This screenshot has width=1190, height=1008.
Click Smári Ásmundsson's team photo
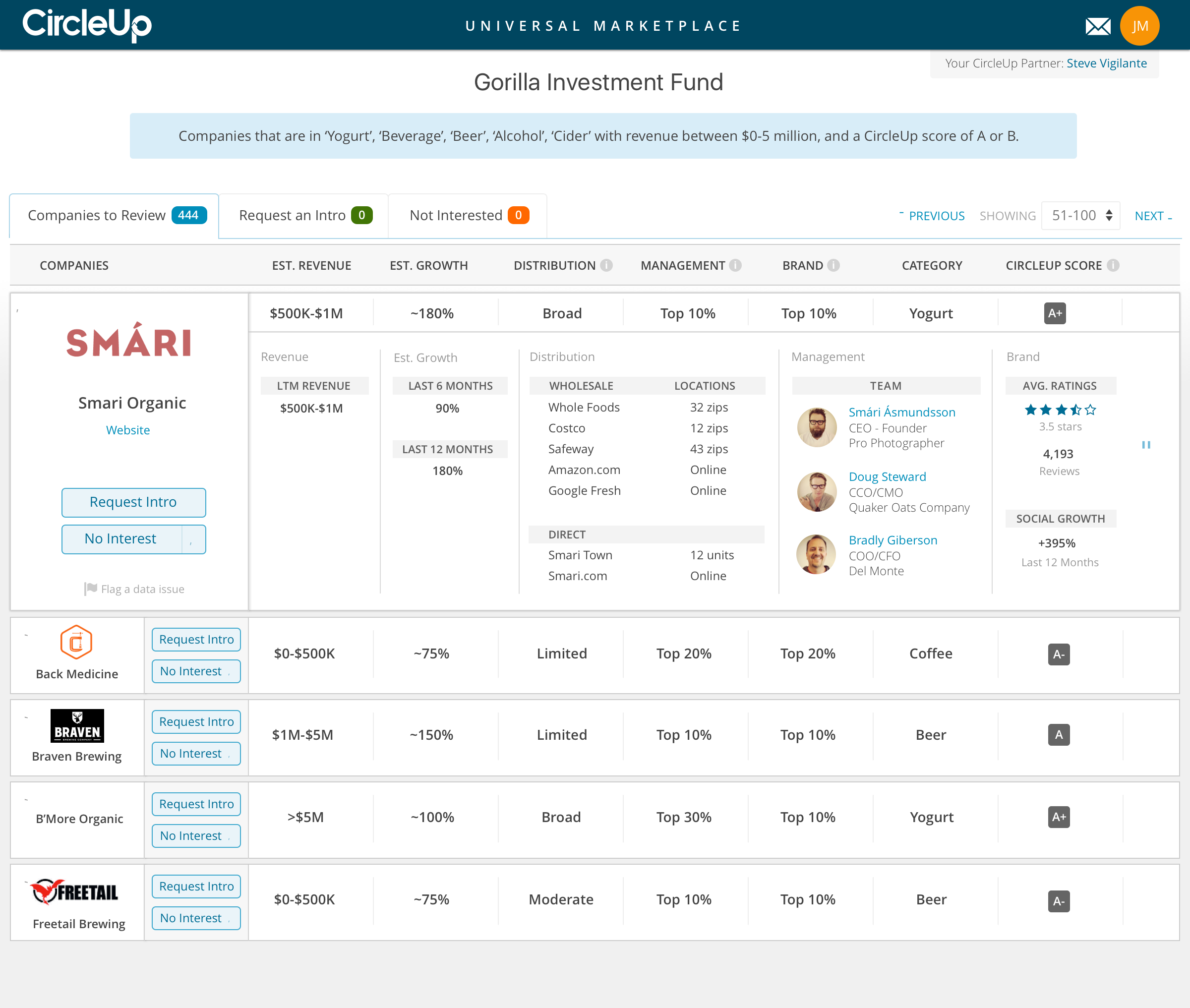tap(816, 427)
